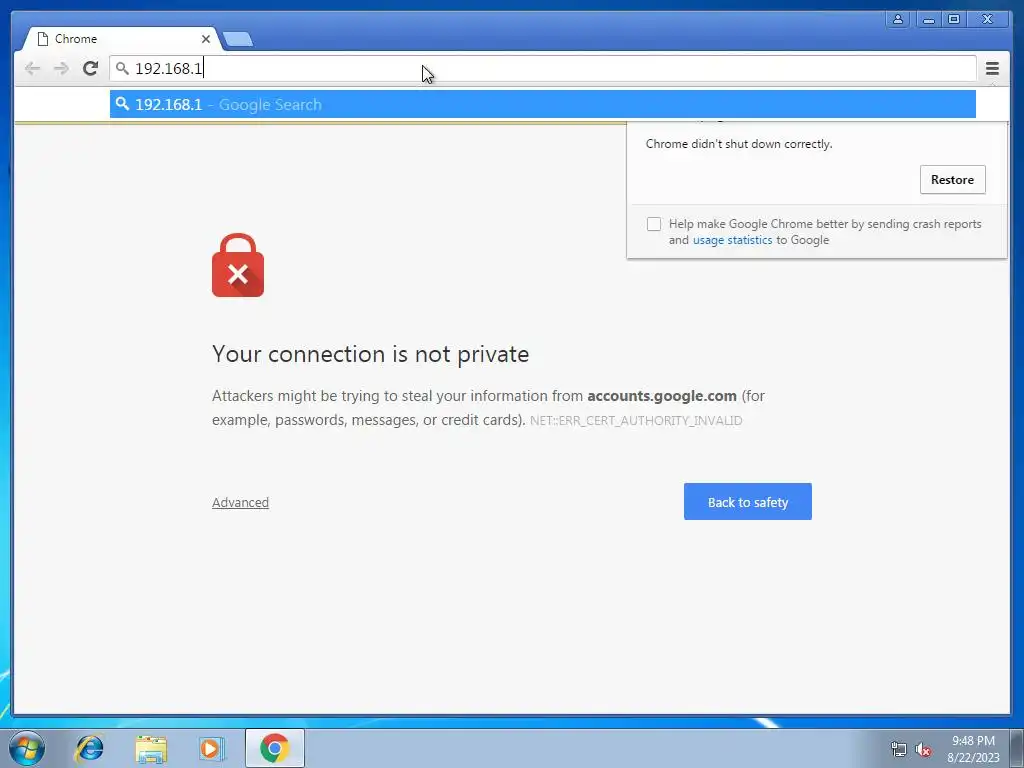Click inside the address bar field
This screenshot has height=768, width=1024.
(x=543, y=68)
